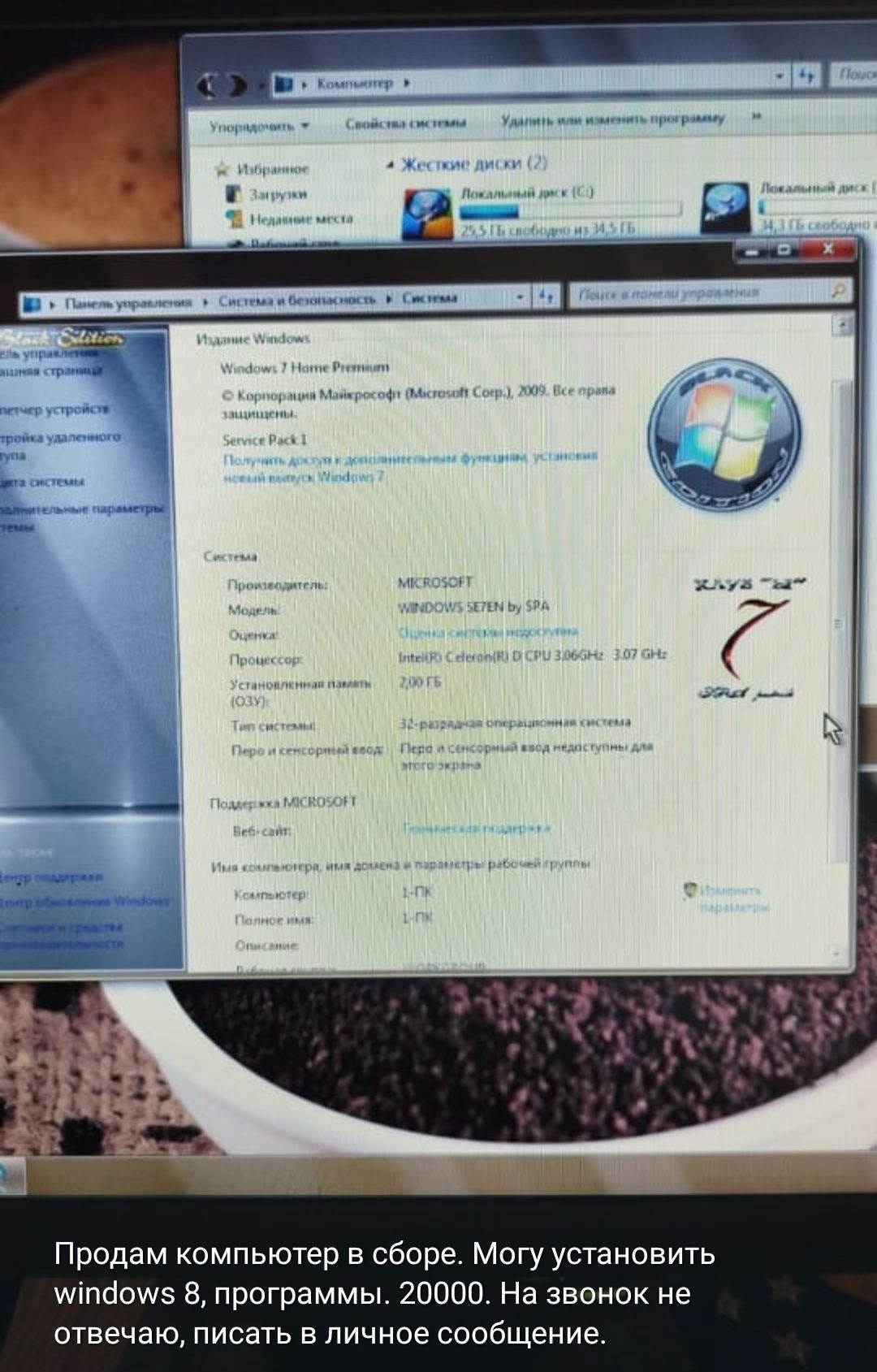
Task: Open Техническая поддержка website link
Action: pyautogui.click(x=476, y=828)
